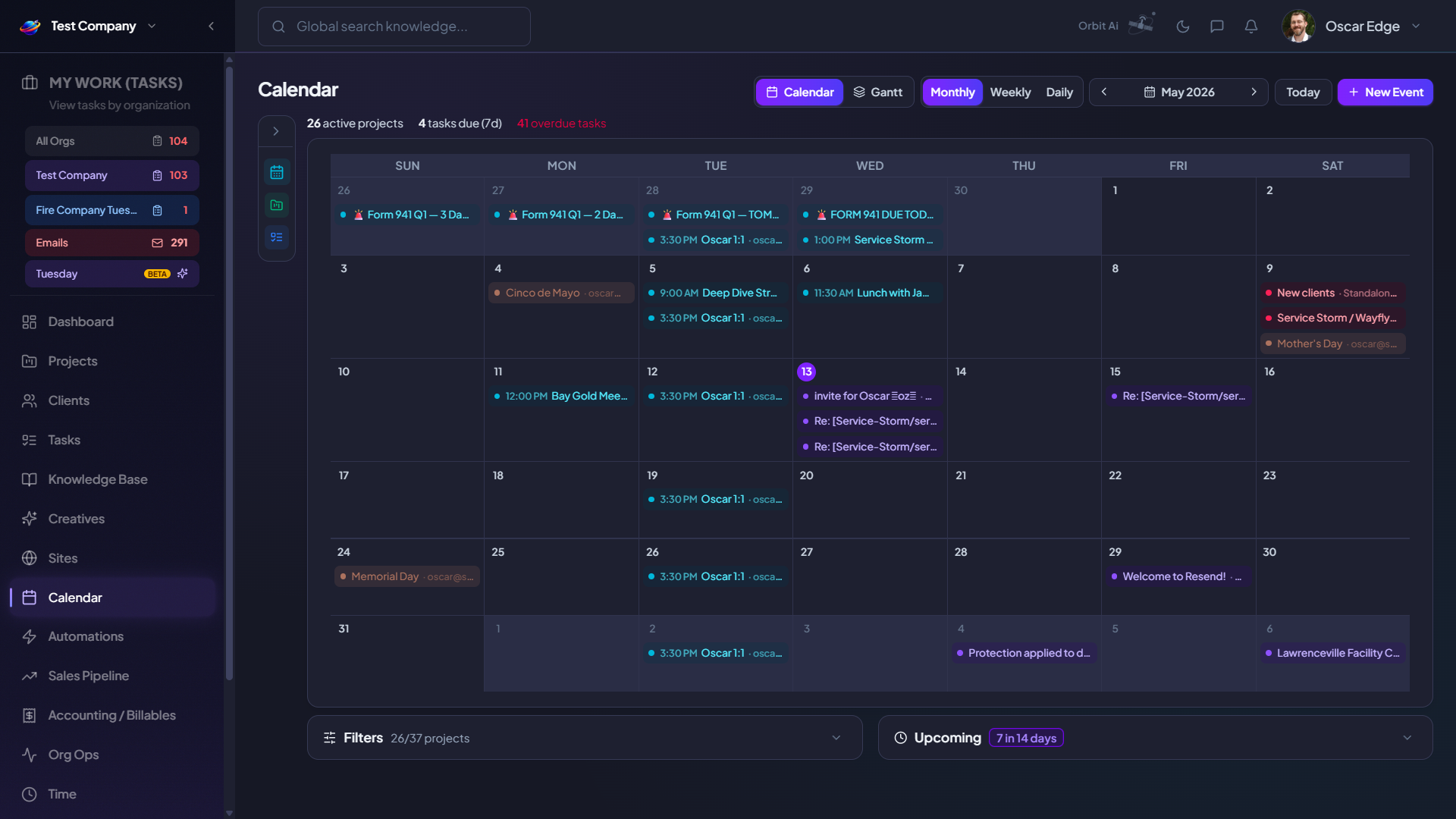Screen dimensions: 1456x819
Task: Focus the Global search knowledge field
Action: pos(394,27)
